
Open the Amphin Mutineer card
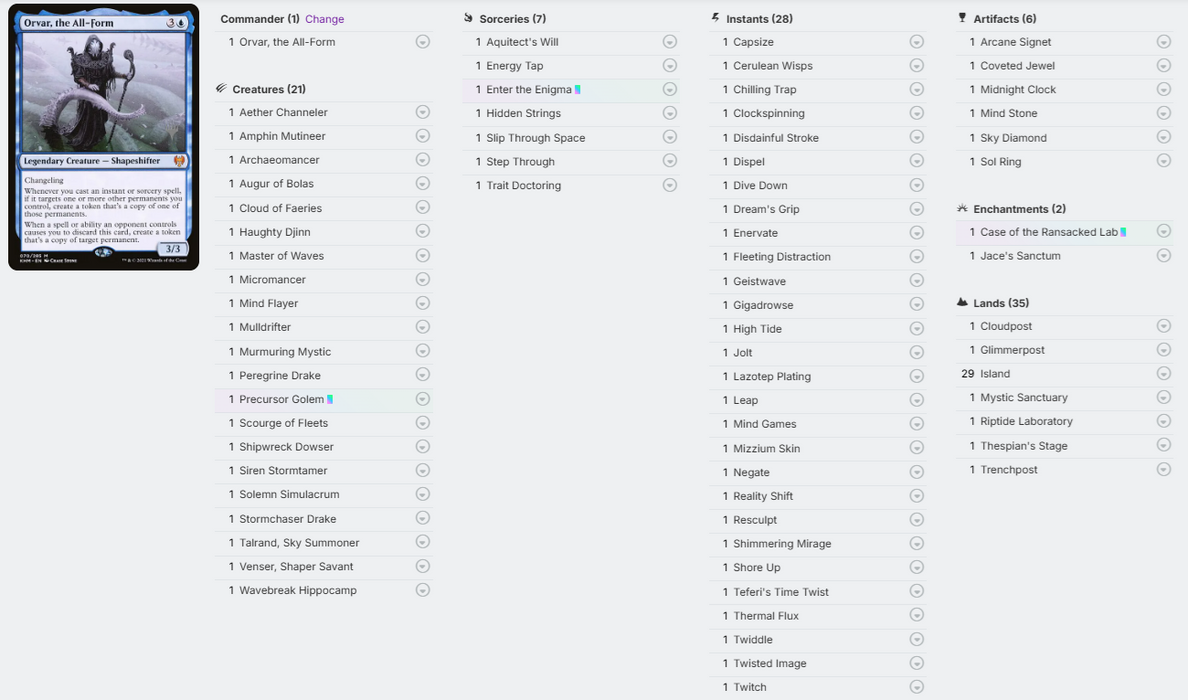point(282,136)
